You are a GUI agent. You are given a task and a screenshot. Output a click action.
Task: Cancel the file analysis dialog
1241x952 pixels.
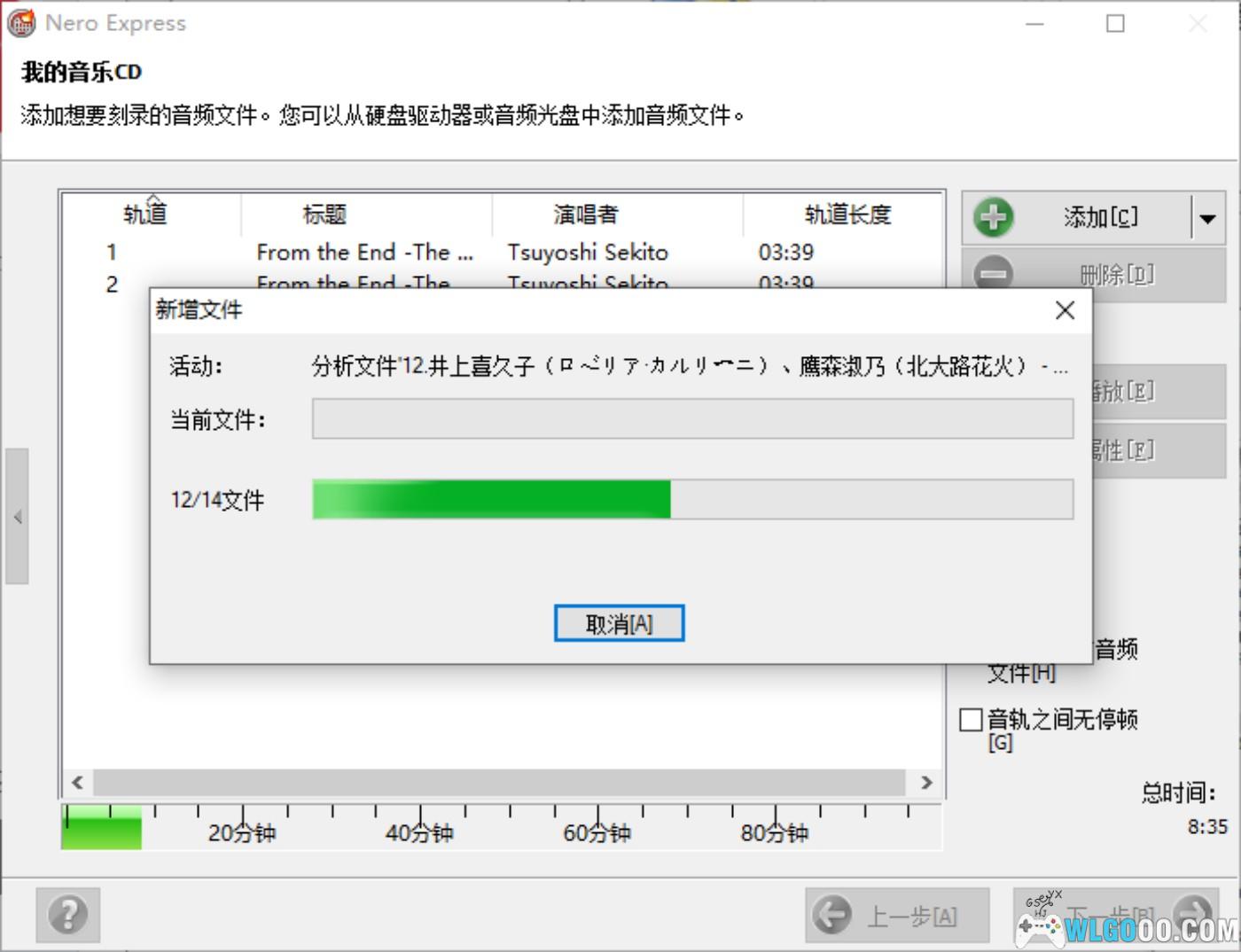pyautogui.click(x=619, y=623)
